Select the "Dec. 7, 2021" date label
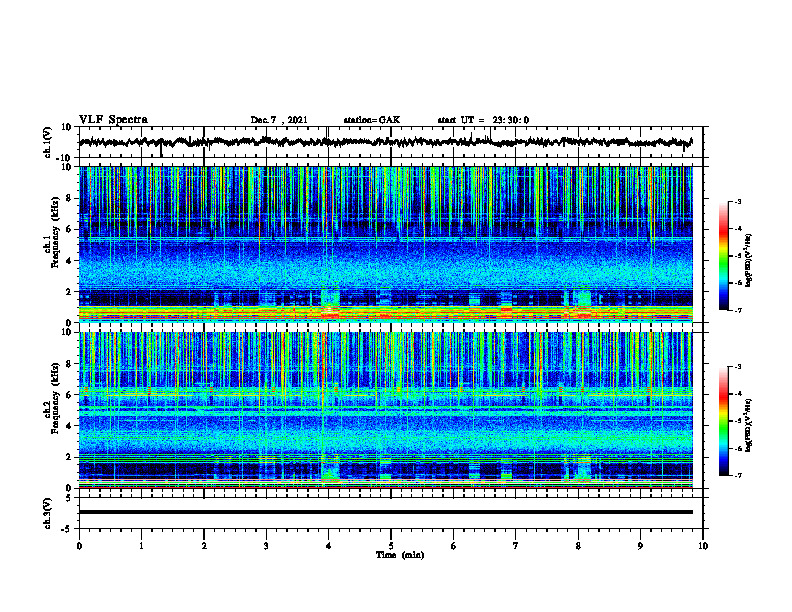 (x=279, y=120)
